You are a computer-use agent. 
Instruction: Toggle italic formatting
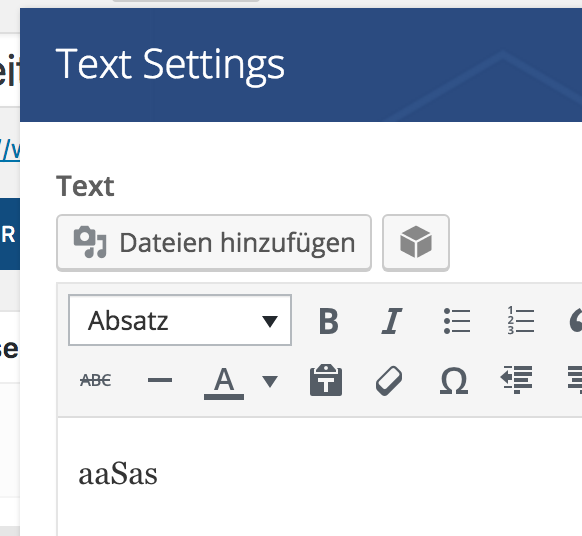point(392,321)
